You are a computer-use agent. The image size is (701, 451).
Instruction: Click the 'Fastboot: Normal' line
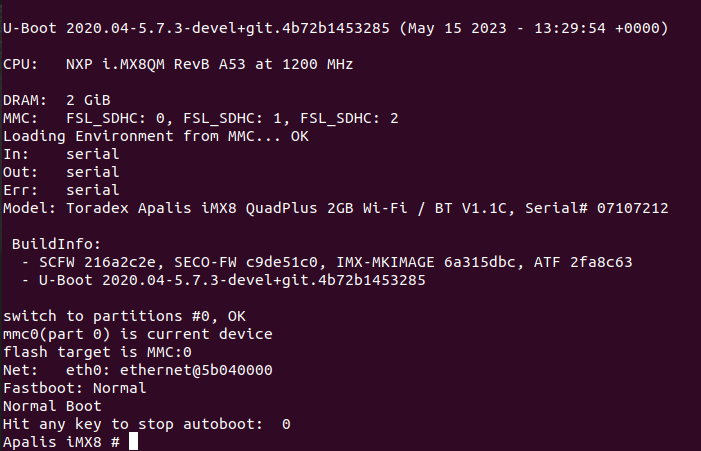click(75, 388)
